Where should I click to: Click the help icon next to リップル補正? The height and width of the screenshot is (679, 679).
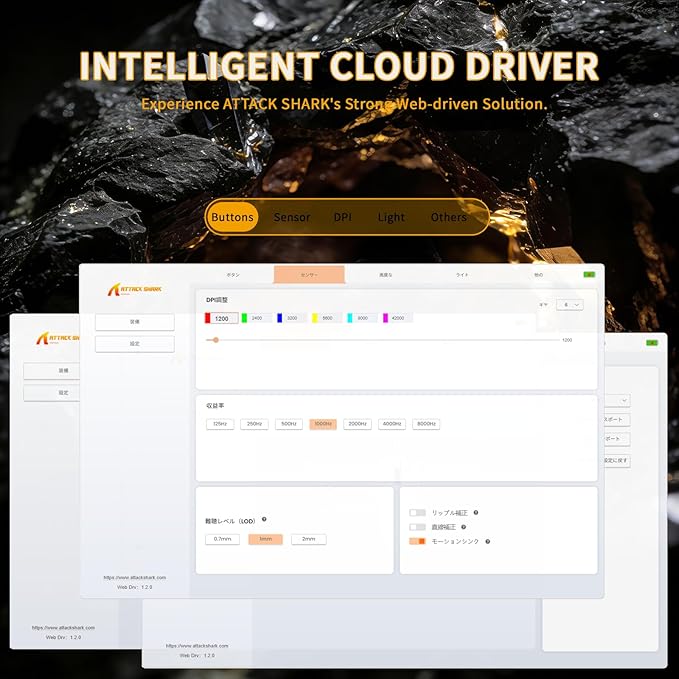point(475,512)
